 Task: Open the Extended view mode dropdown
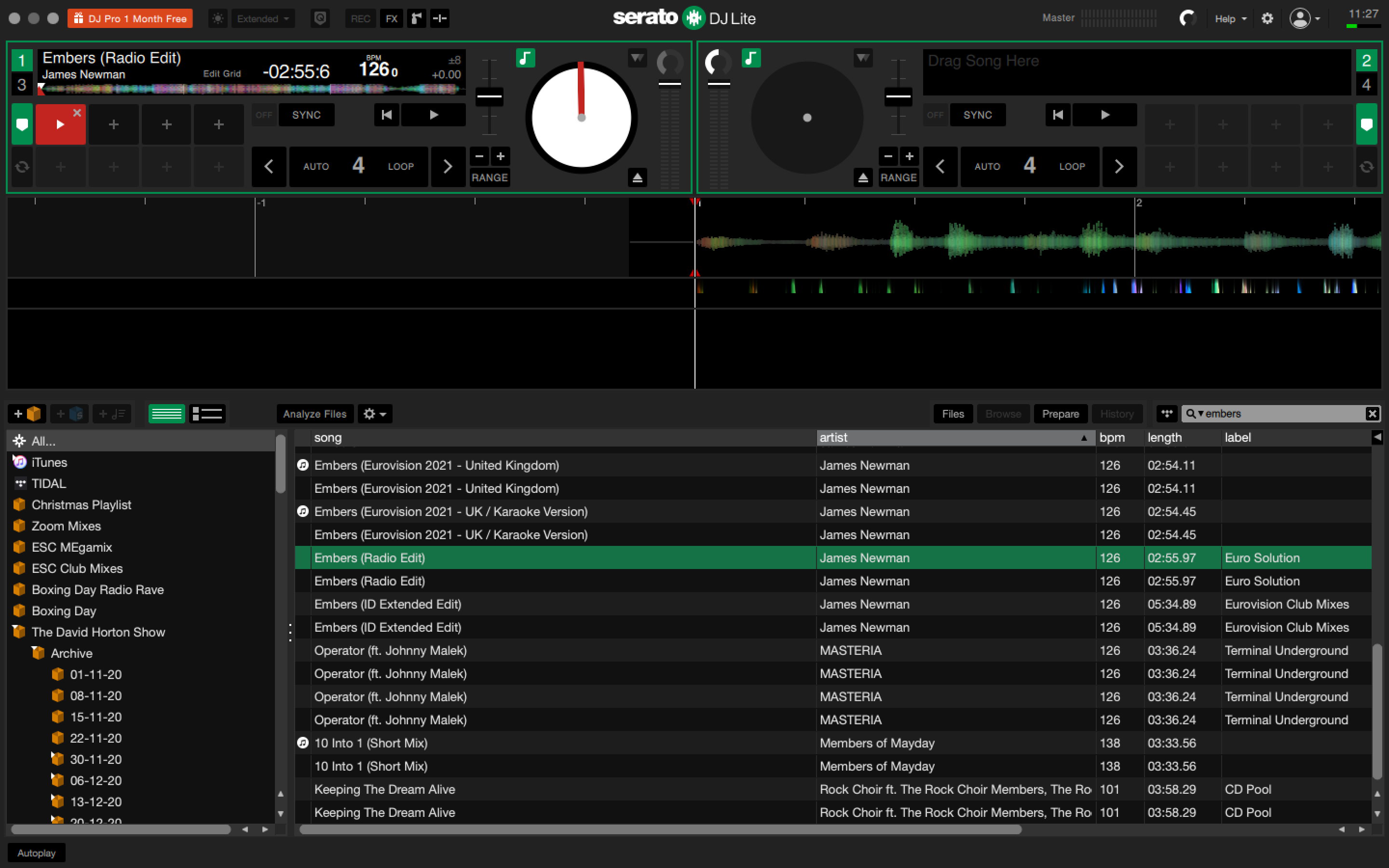(x=263, y=18)
